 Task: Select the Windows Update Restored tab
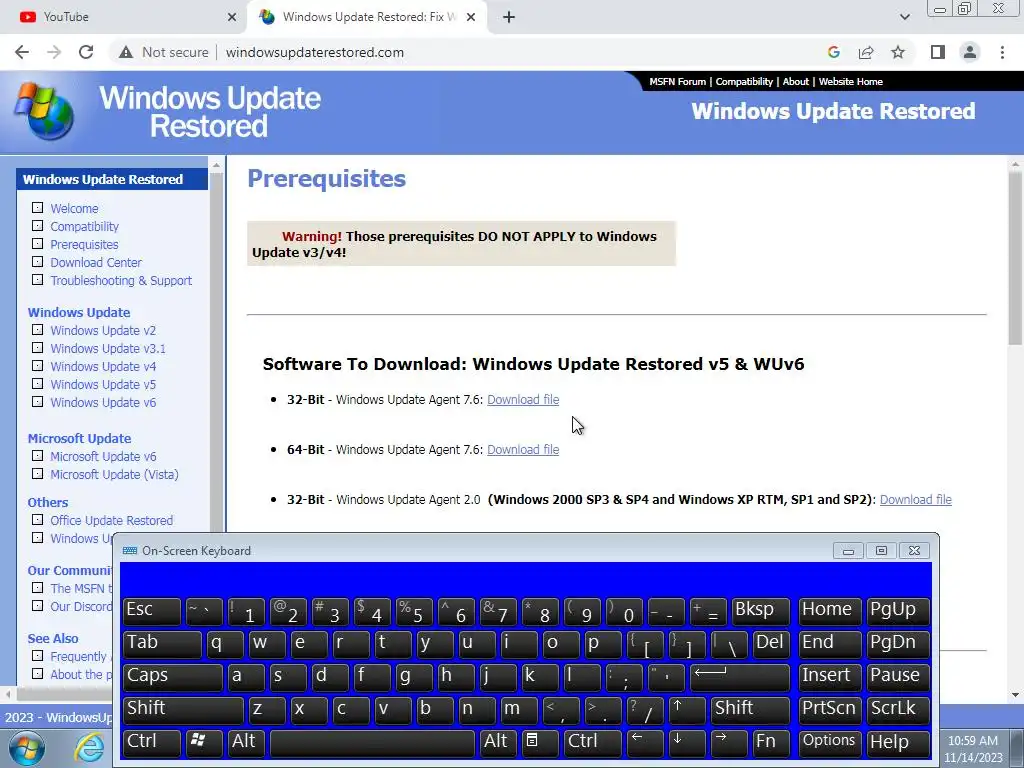click(x=366, y=17)
